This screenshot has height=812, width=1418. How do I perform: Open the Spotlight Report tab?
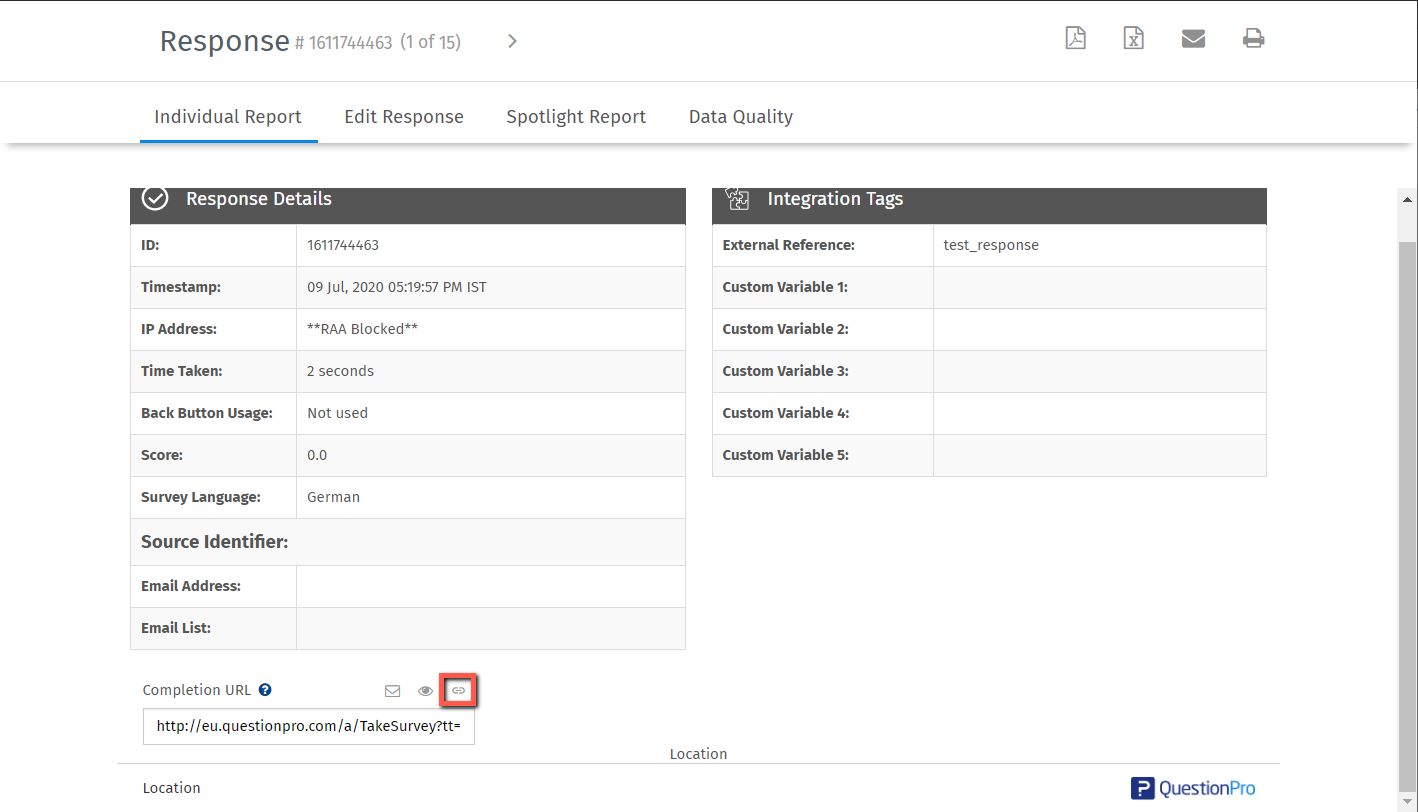point(576,117)
